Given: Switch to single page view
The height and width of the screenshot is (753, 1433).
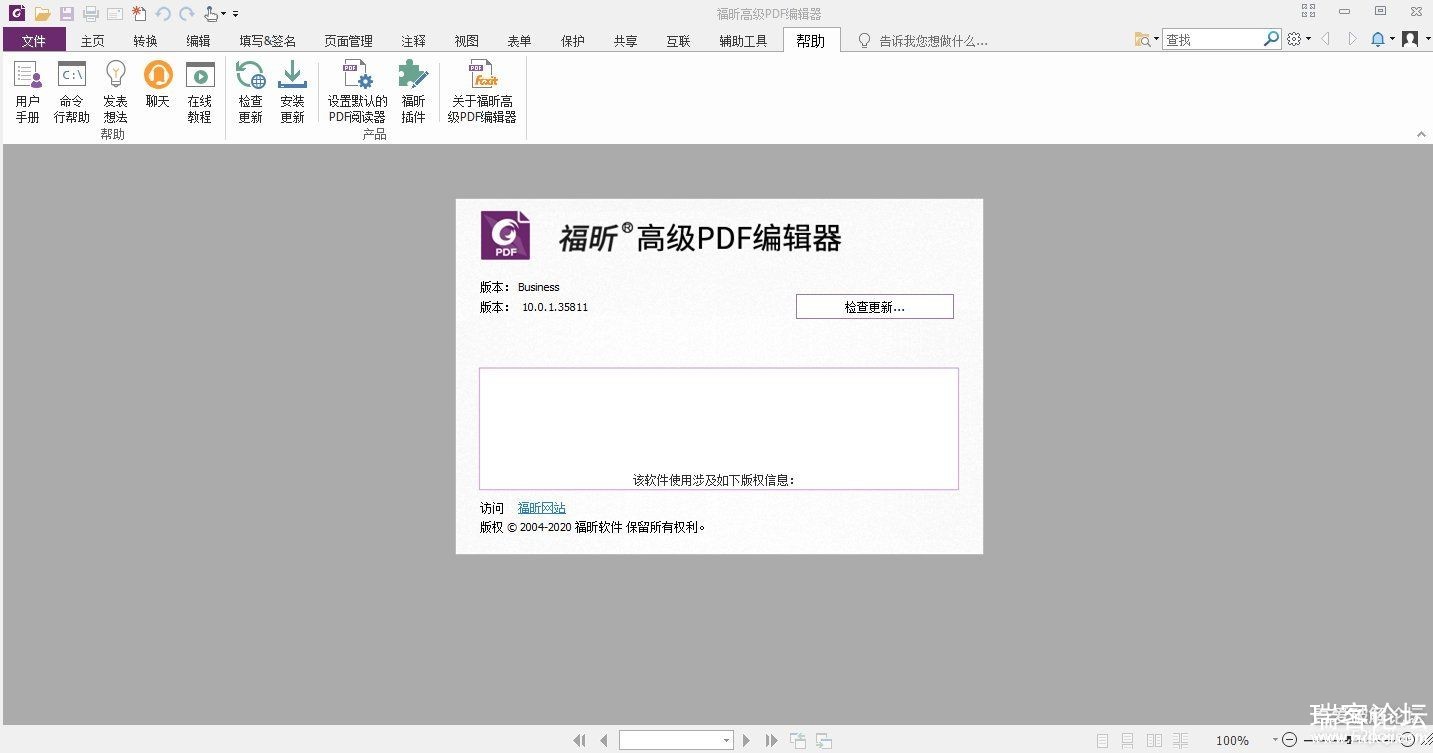Looking at the screenshot, I should [1102, 741].
